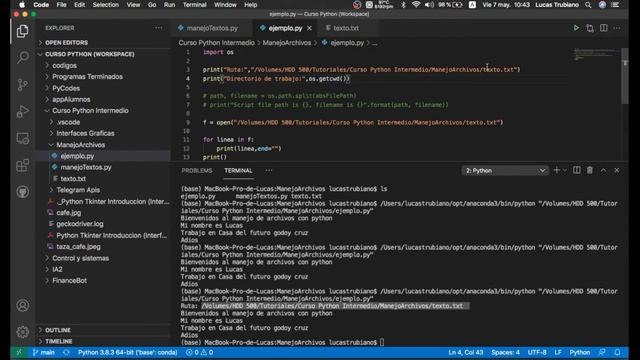This screenshot has height=360, width=640.
Task: Open the Accounts menu icon
Action: point(22,305)
